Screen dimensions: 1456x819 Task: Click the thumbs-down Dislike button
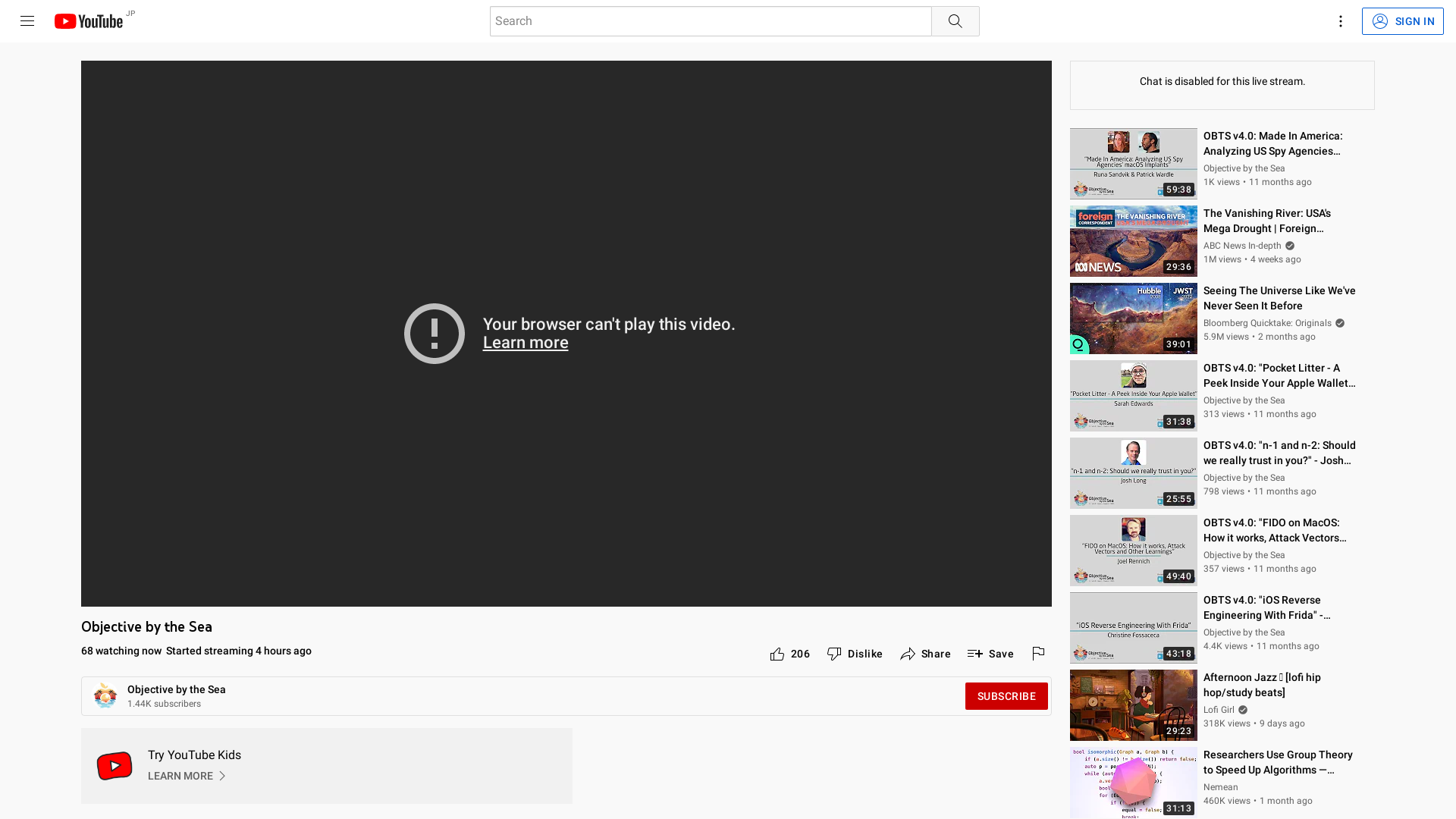click(855, 654)
